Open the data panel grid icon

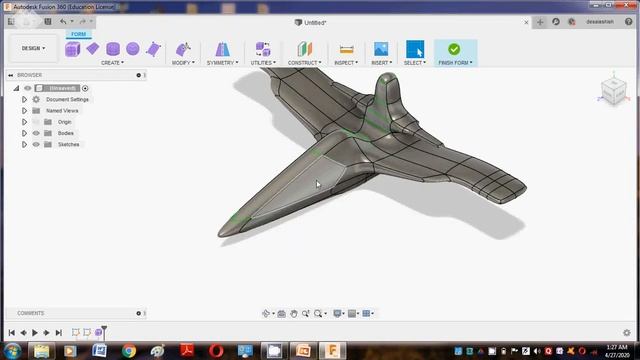[11, 22]
